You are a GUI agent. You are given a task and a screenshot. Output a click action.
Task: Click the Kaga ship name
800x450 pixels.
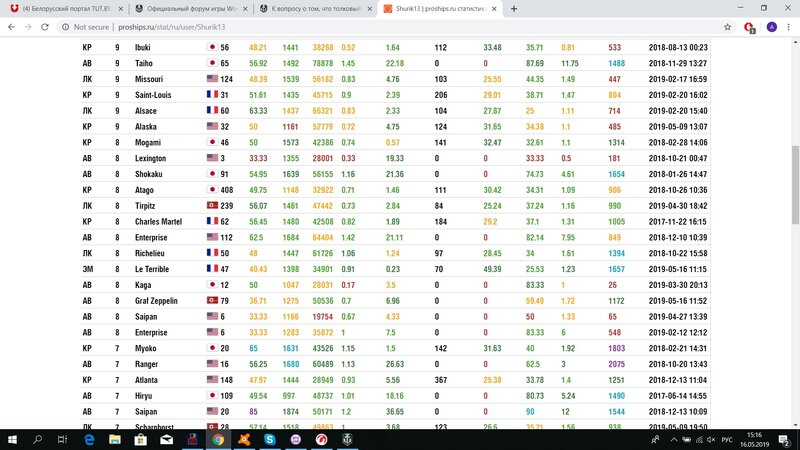(x=143, y=285)
